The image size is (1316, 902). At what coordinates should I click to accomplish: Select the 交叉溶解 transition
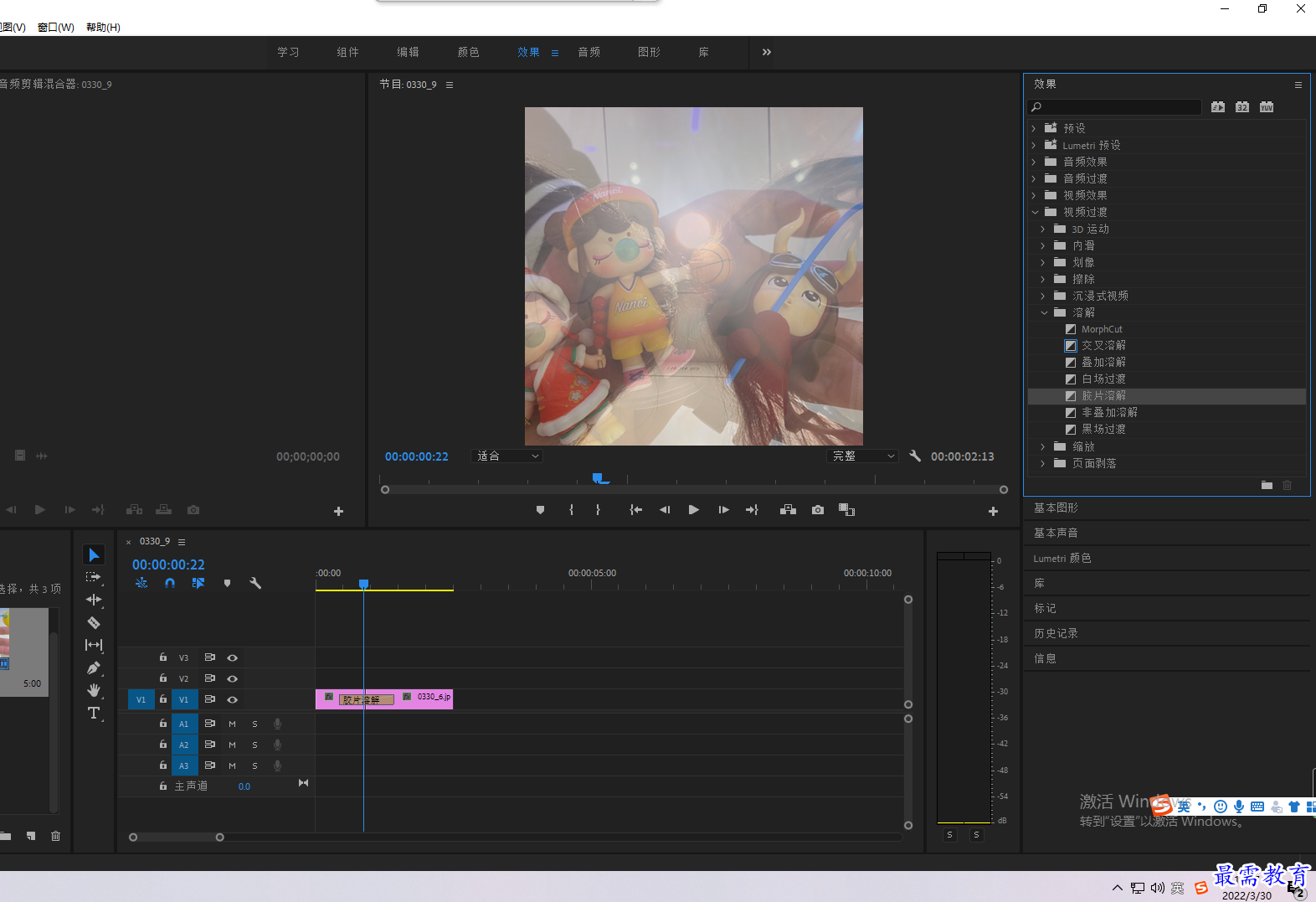[1103, 345]
